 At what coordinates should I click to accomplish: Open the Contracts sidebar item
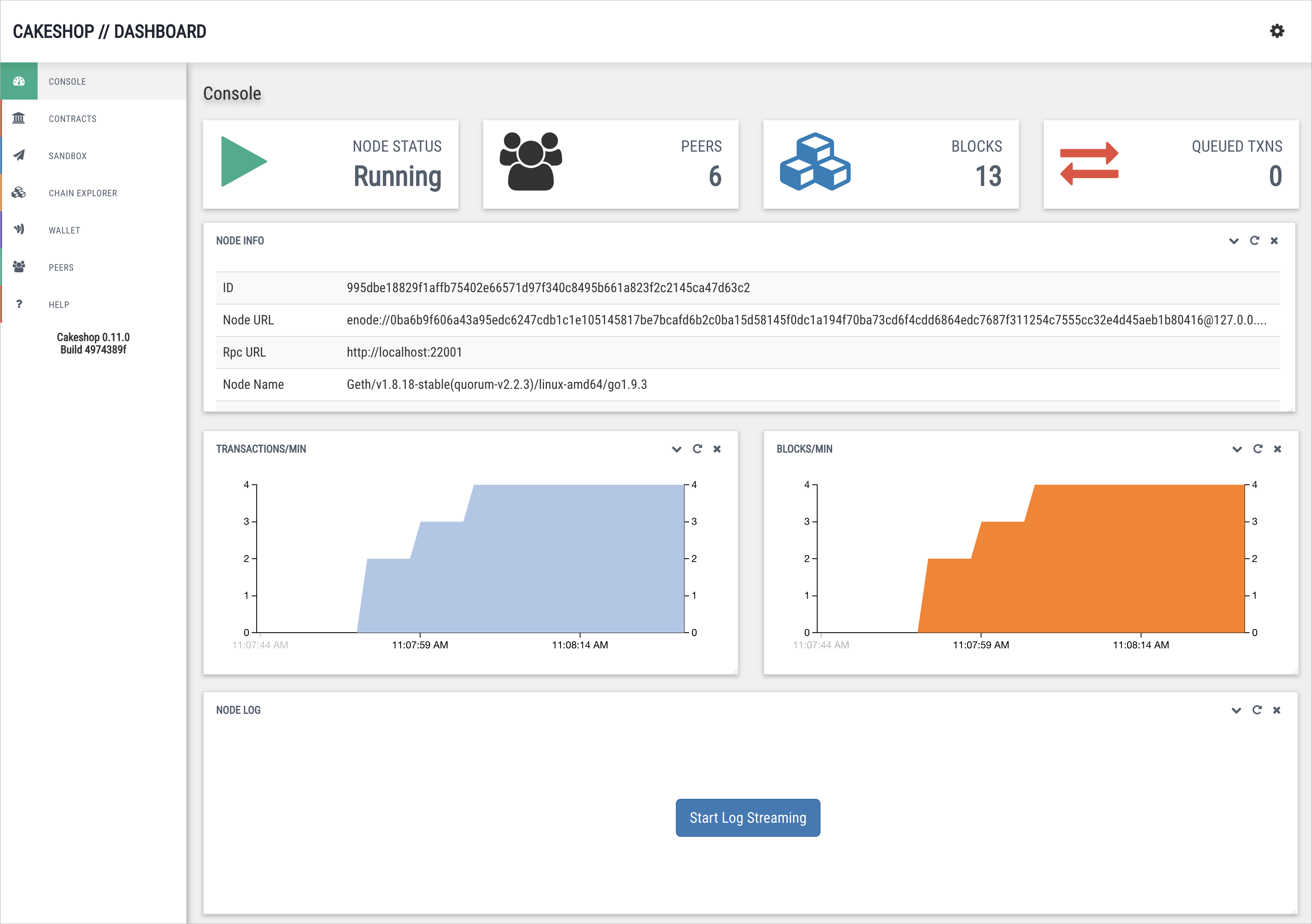[73, 119]
